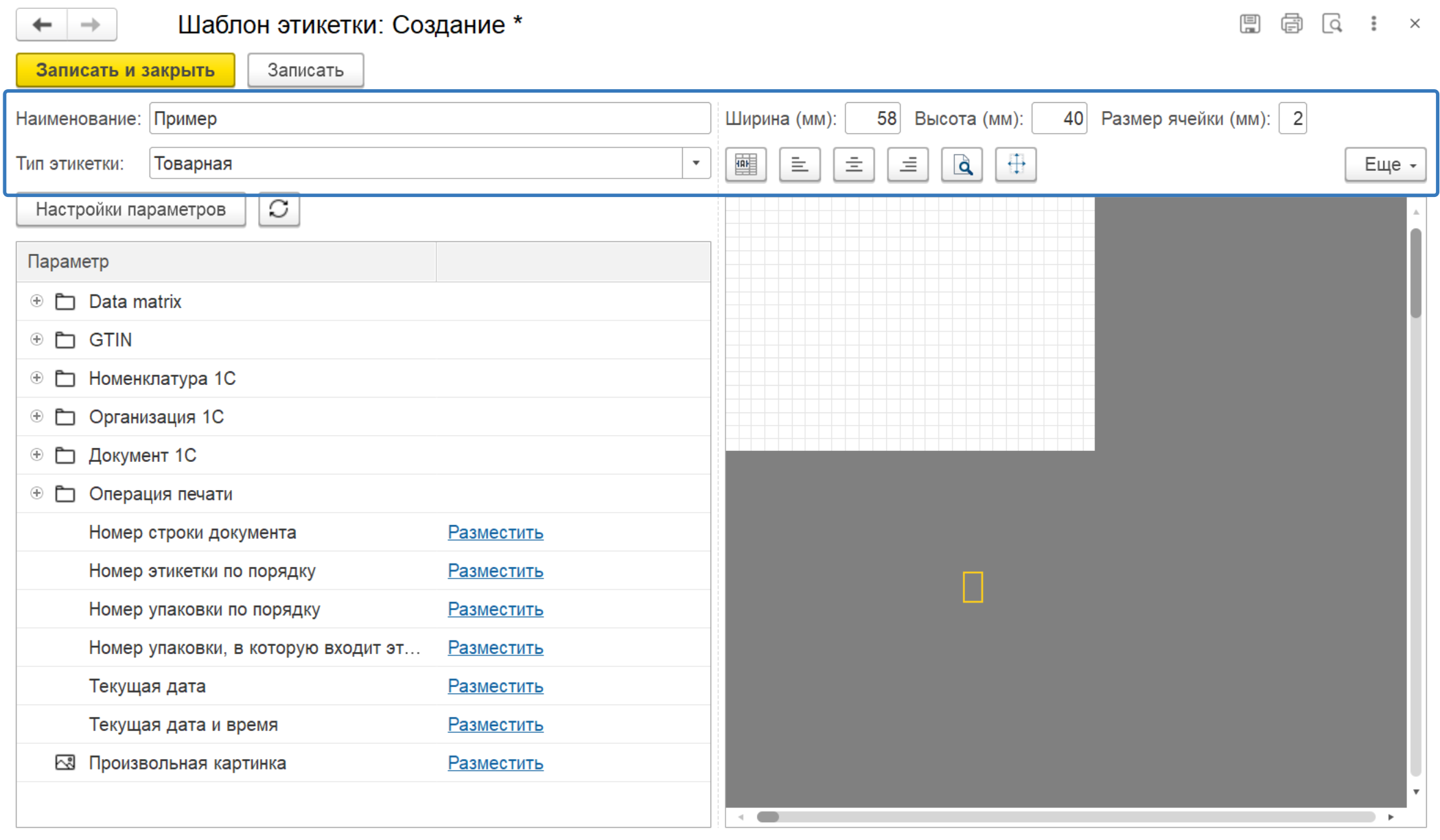Screen dimensions: 1440x840
Task: Open Настройки параметров
Action: (x=131, y=209)
